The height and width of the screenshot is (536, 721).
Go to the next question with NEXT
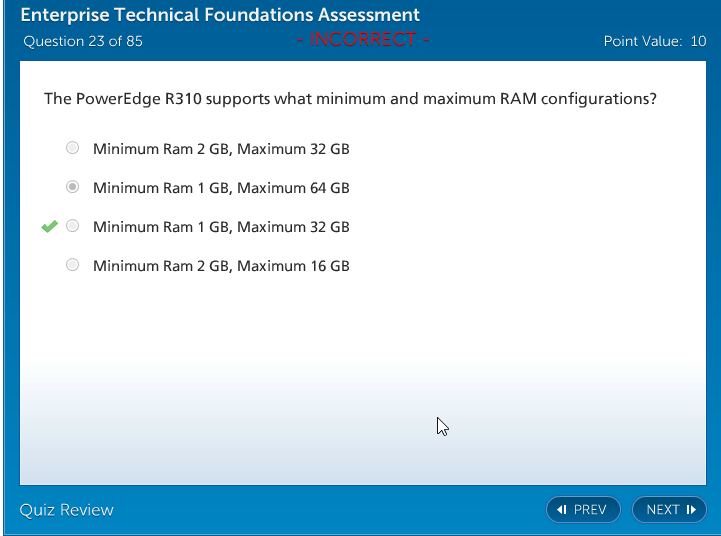pyautogui.click(x=669, y=510)
